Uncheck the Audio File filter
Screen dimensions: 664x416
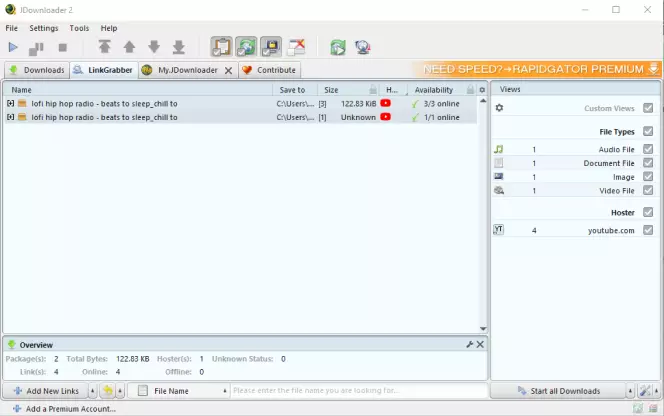click(648, 149)
